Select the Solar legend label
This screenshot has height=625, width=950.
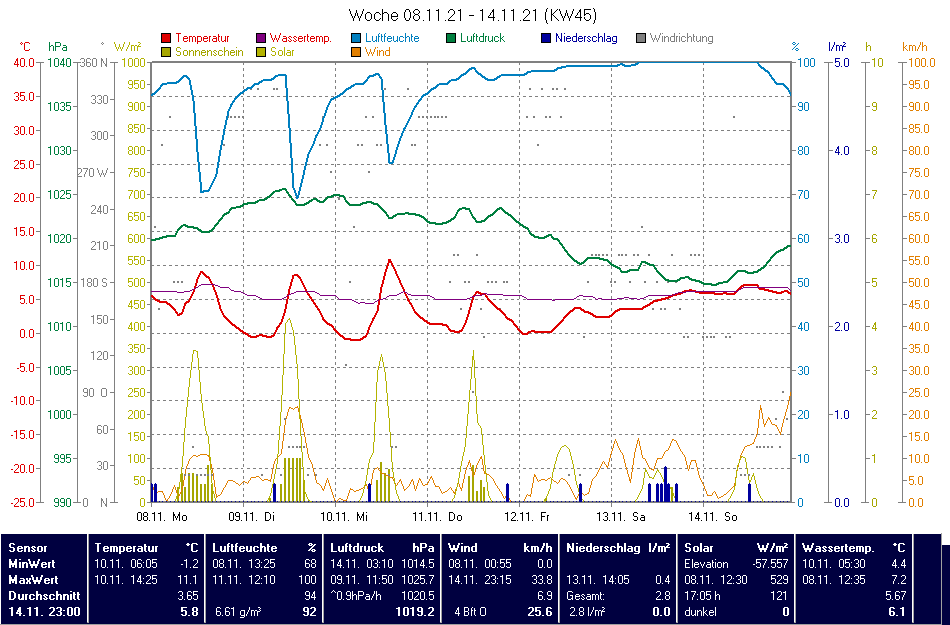(x=282, y=52)
